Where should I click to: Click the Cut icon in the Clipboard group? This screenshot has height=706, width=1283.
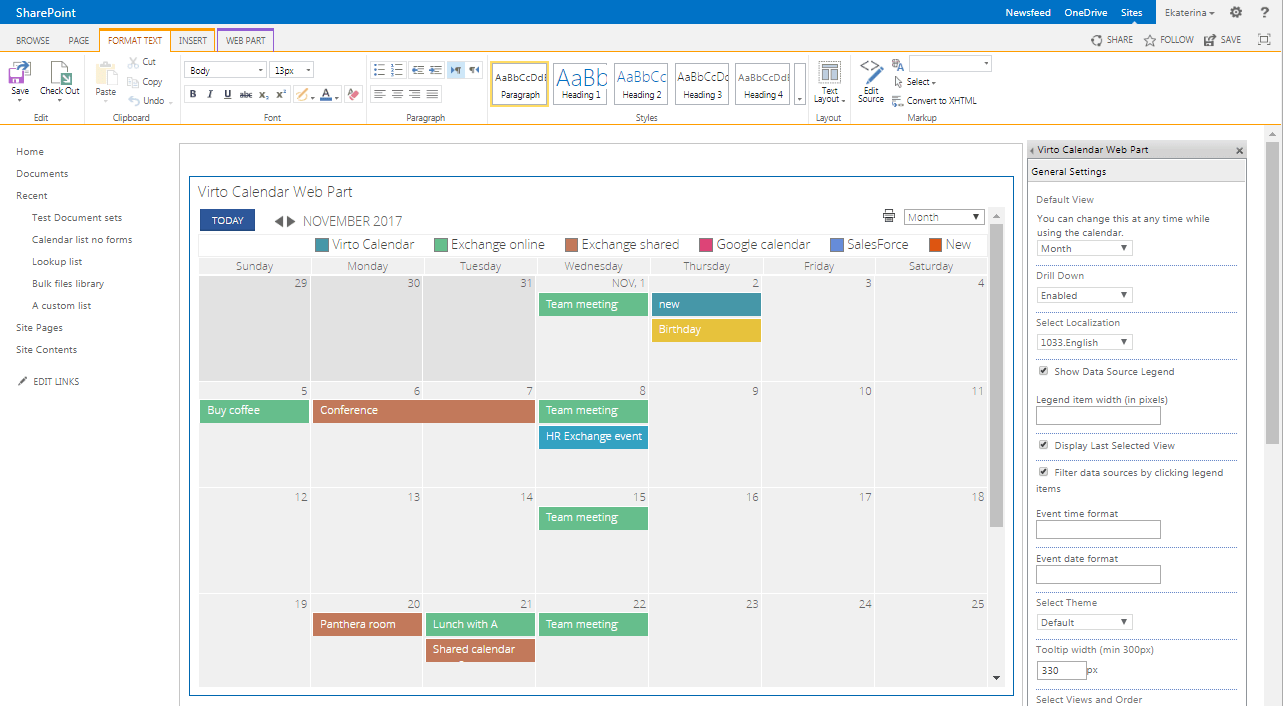click(x=135, y=61)
